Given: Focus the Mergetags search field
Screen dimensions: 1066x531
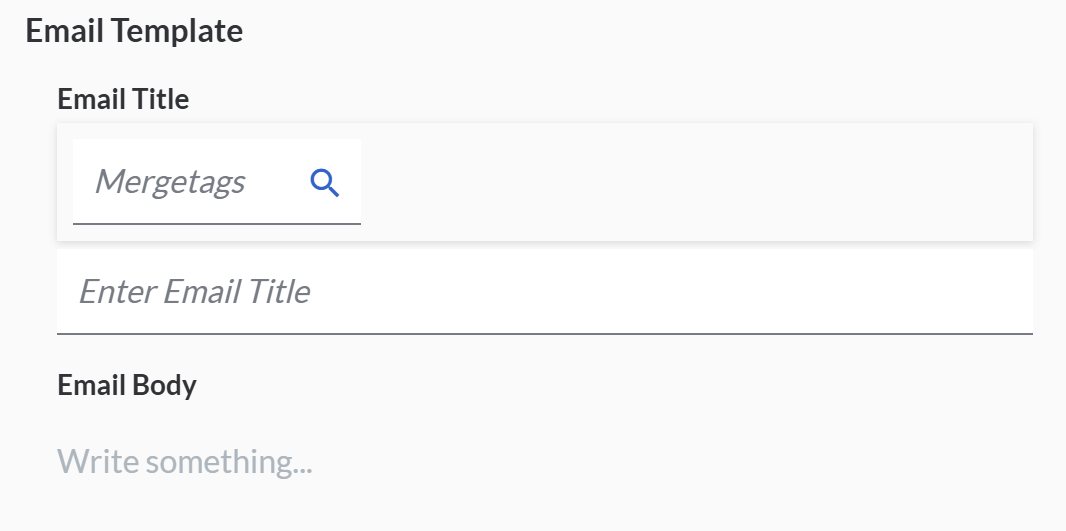Looking at the screenshot, I should [190, 182].
